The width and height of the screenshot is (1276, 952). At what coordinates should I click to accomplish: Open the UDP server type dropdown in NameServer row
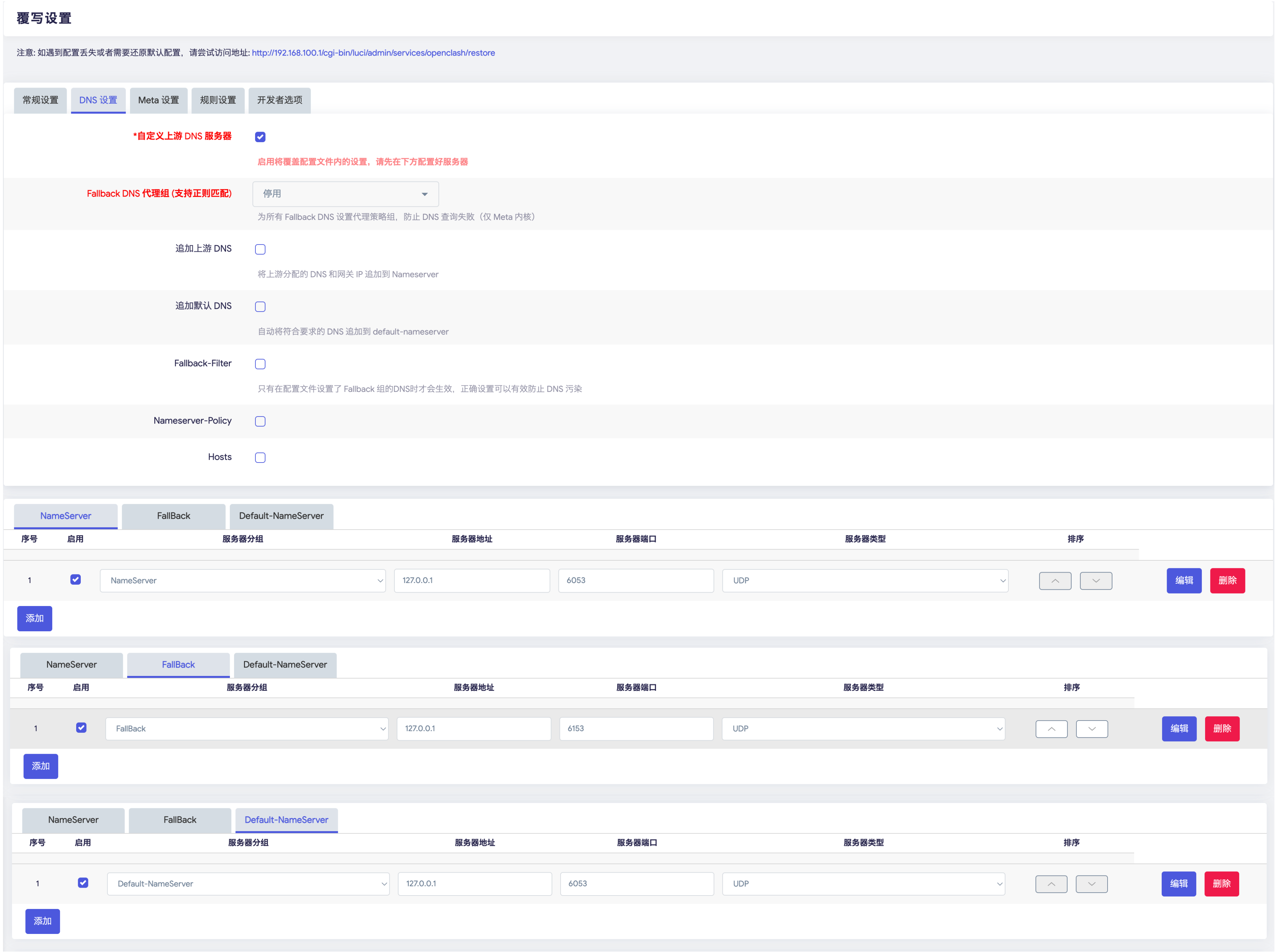coord(865,580)
